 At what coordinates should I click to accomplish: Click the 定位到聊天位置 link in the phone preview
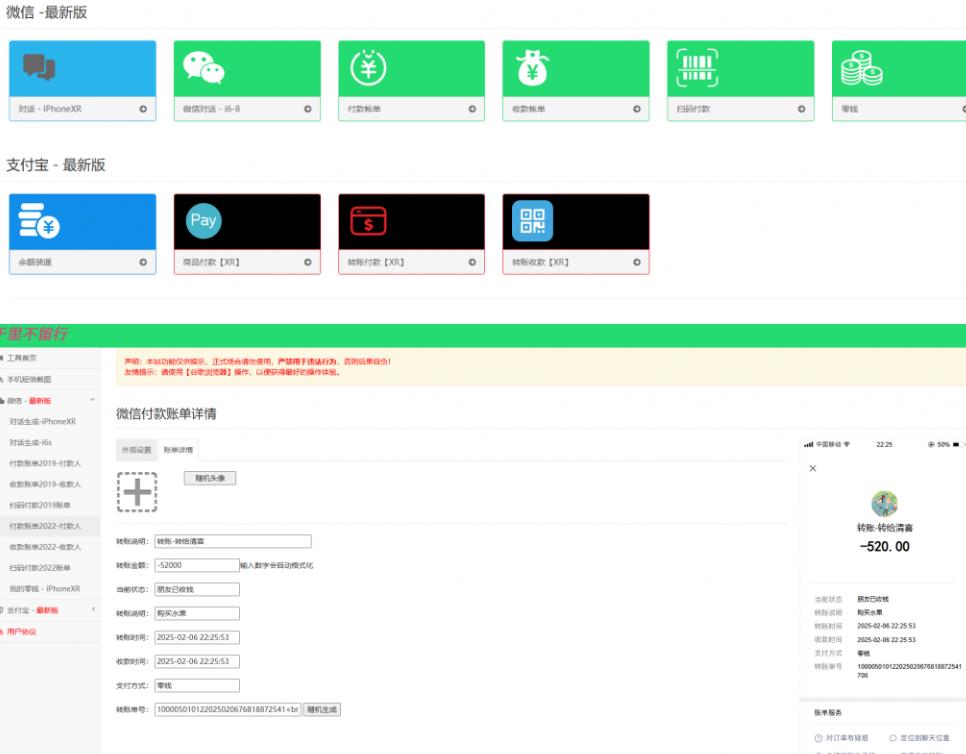925,737
